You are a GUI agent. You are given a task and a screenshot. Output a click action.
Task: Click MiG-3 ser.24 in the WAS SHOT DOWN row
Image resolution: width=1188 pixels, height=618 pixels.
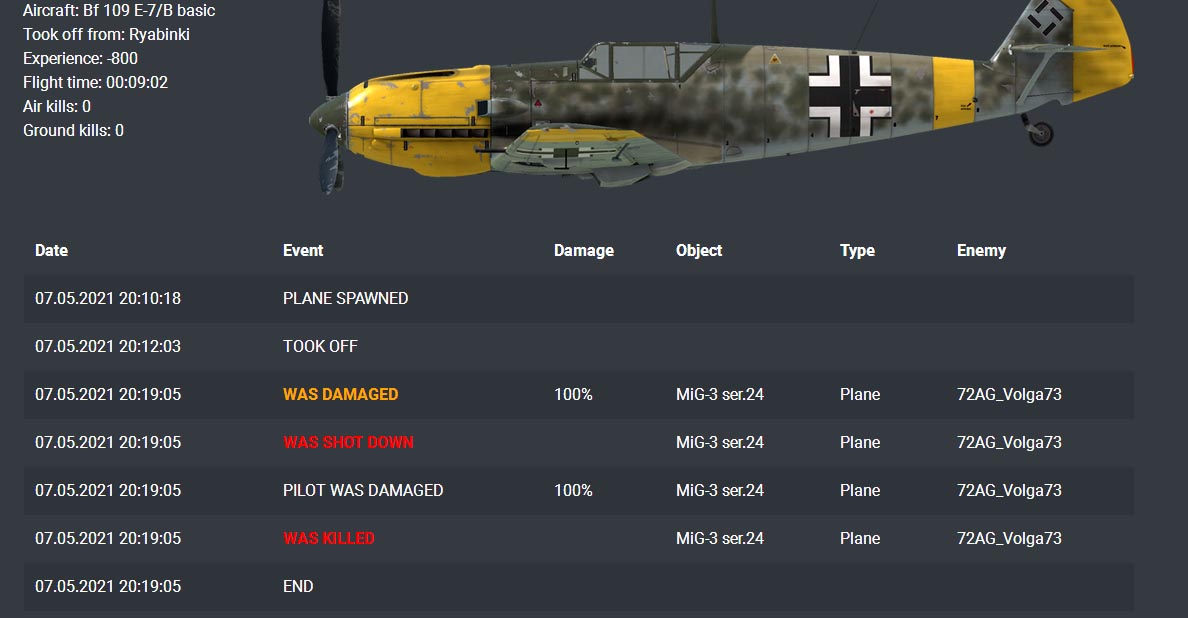click(x=720, y=442)
